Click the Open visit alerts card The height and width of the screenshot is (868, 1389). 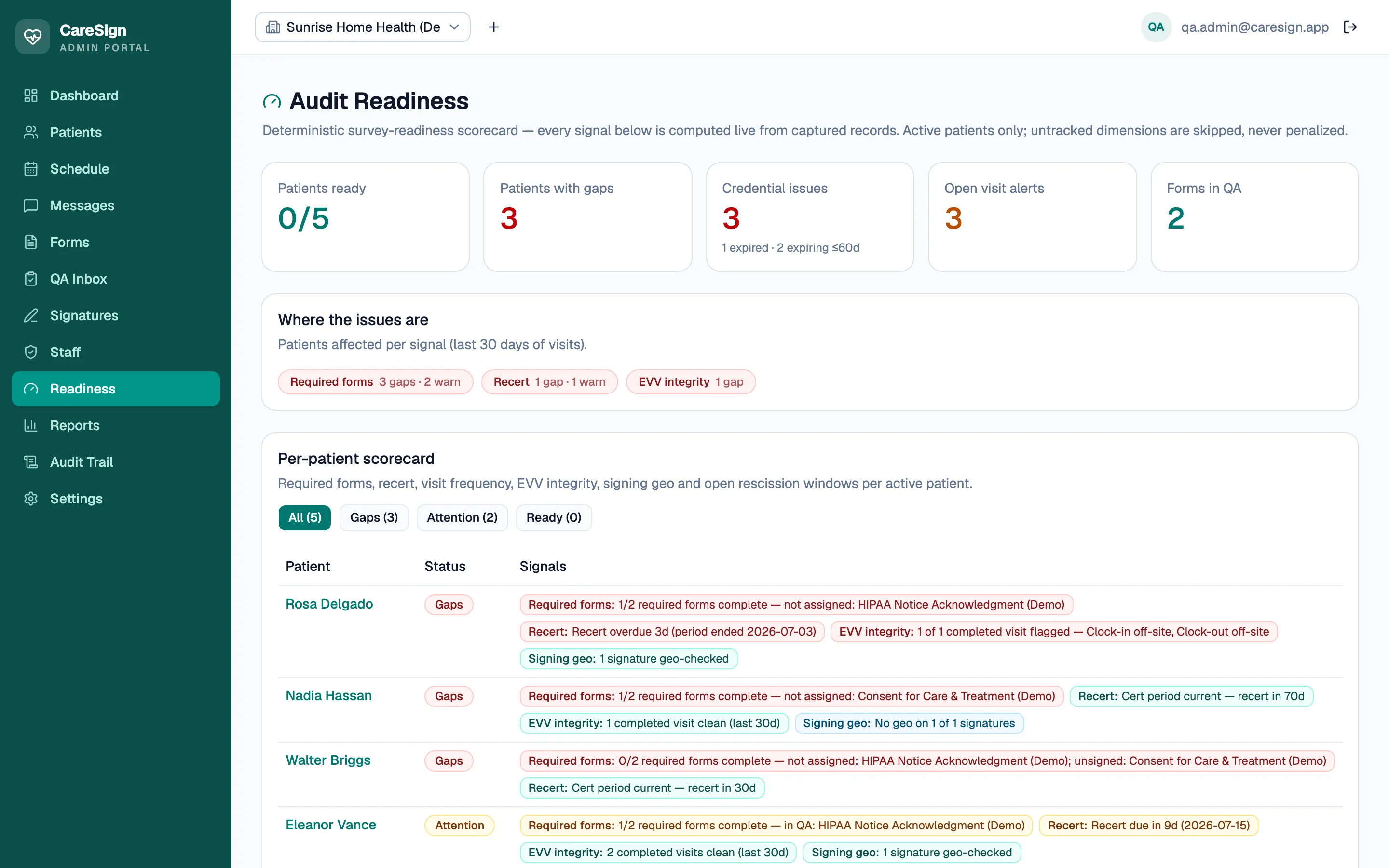(1032, 217)
